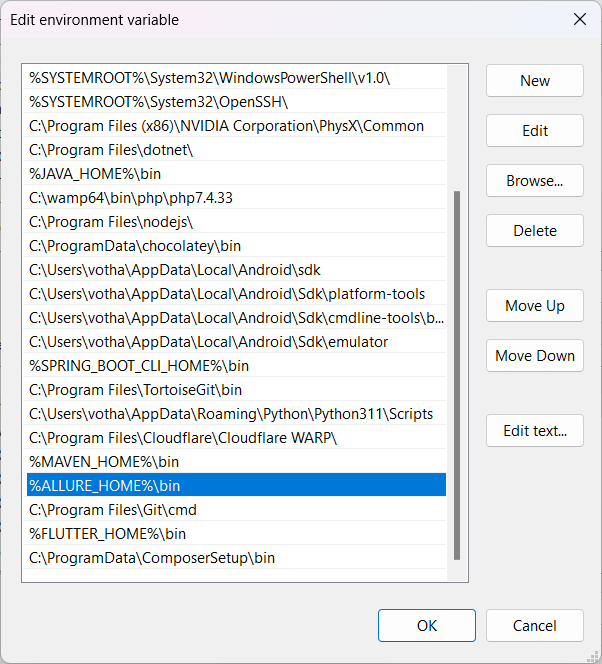This screenshot has height=664, width=602.
Task: Confirm changes with OK
Action: pos(427,625)
